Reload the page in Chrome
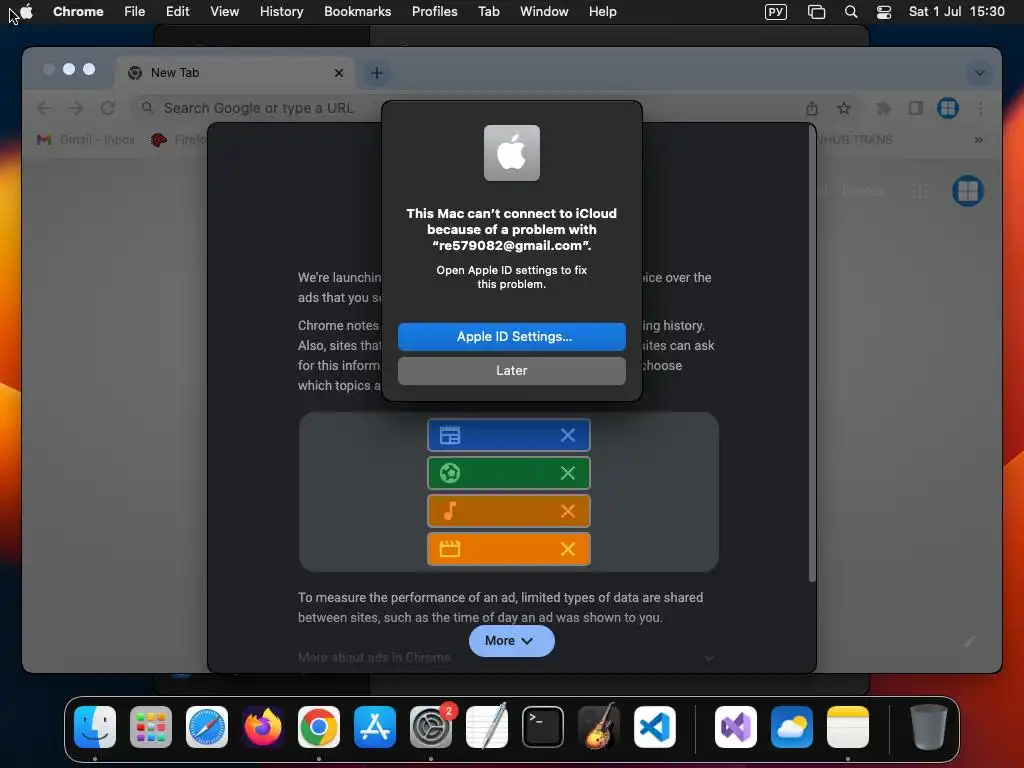The height and width of the screenshot is (768, 1024). (108, 108)
